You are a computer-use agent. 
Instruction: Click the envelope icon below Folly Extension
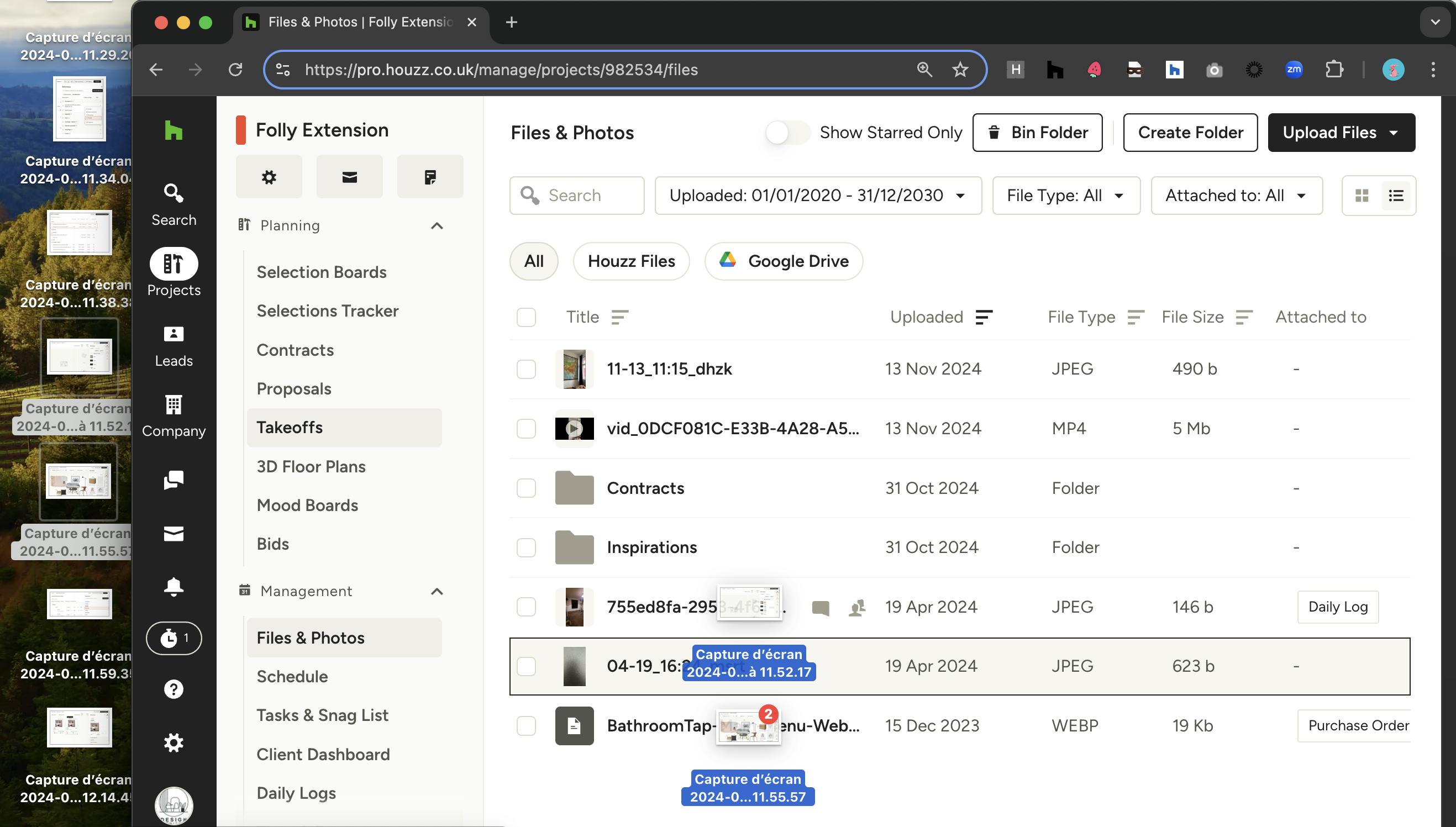pyautogui.click(x=349, y=176)
